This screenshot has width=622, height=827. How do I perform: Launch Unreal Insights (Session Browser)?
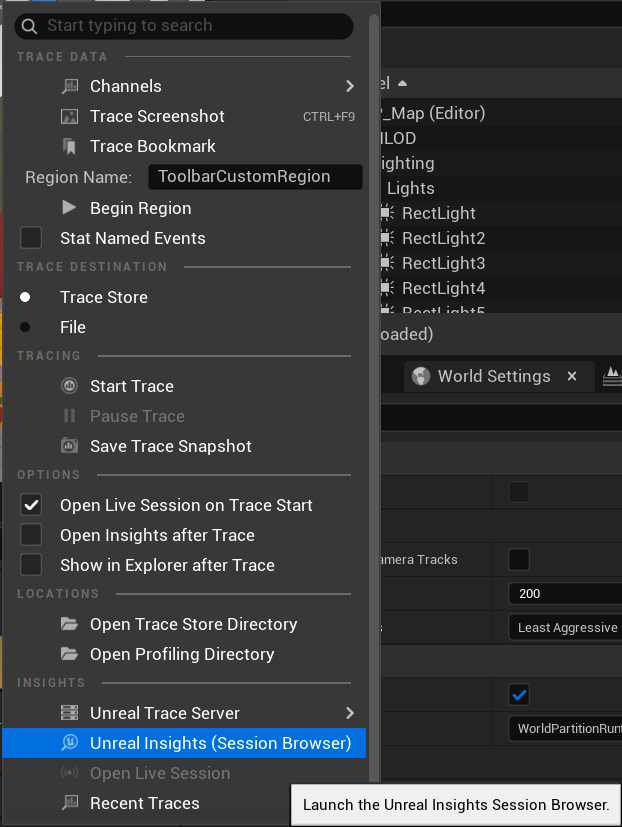pyautogui.click(x=184, y=743)
